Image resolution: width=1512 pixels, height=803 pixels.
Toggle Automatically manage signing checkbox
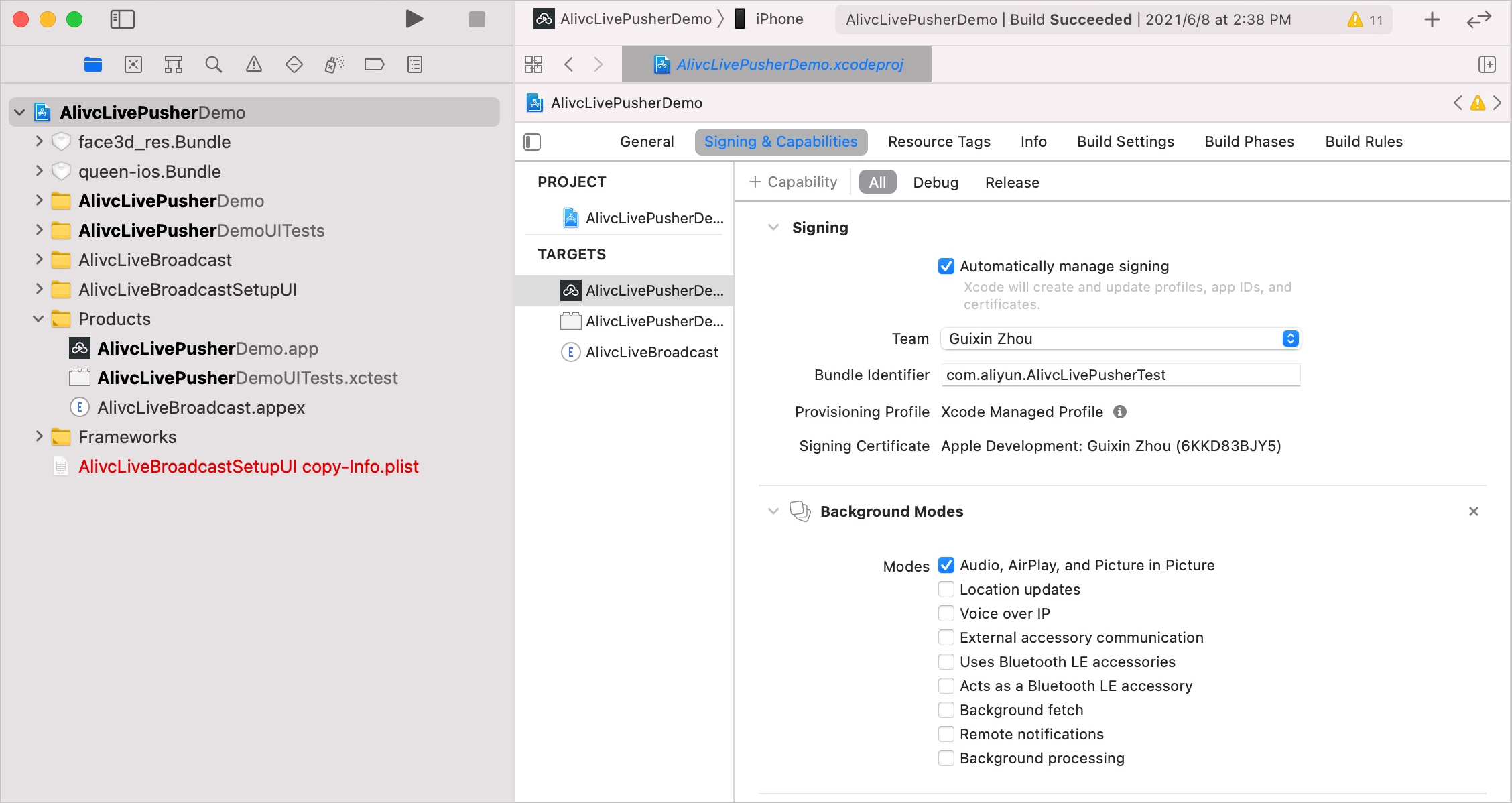click(946, 266)
